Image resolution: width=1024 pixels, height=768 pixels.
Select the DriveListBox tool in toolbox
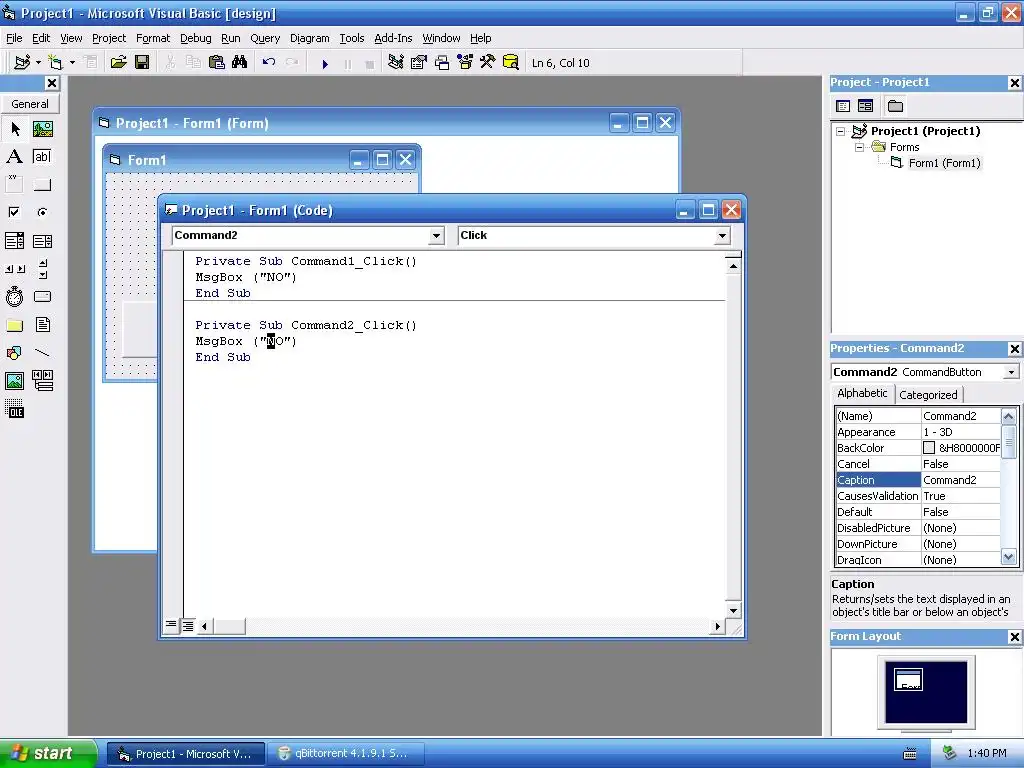[42, 296]
